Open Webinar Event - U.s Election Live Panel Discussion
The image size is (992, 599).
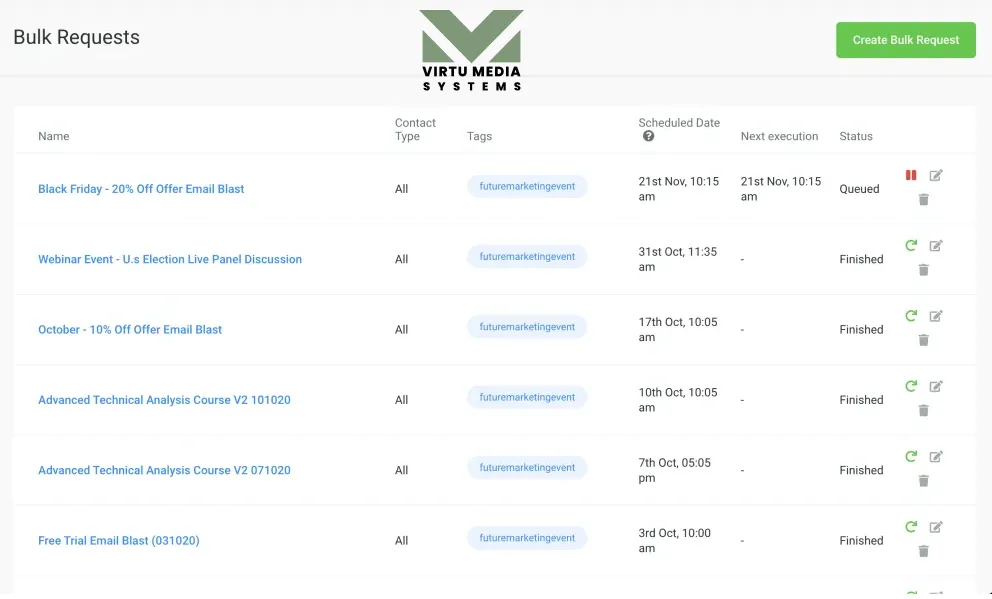(x=170, y=259)
